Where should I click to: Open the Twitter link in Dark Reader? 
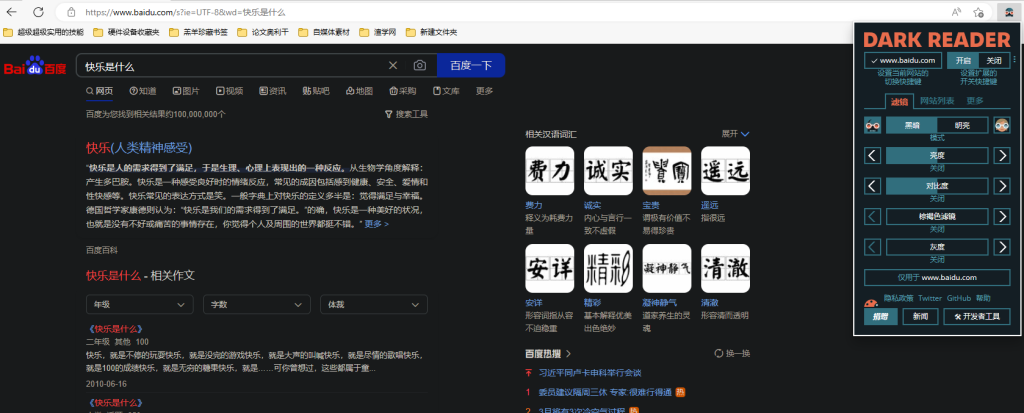930,298
